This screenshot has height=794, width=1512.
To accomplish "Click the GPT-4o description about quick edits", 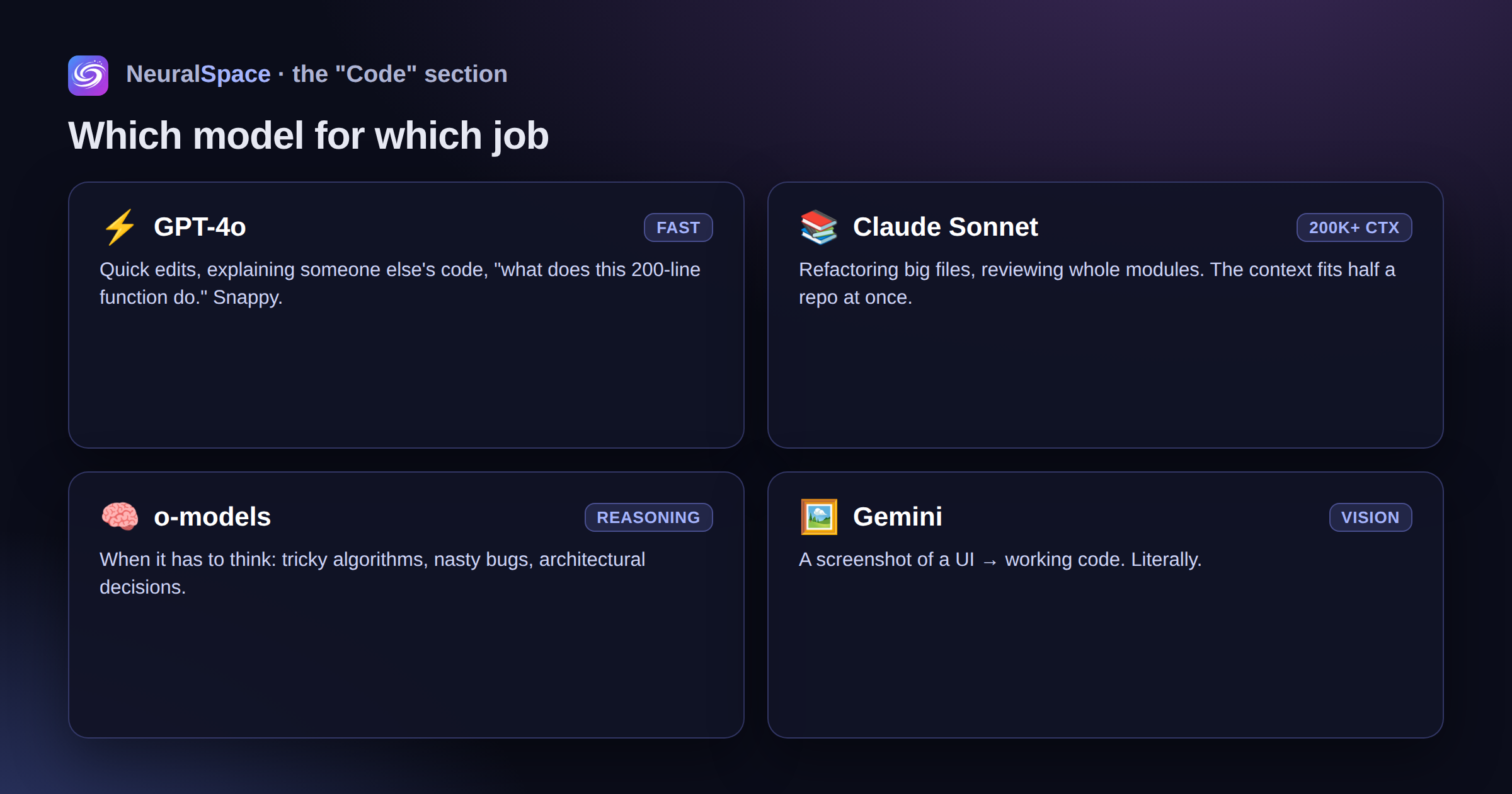I will (400, 284).
